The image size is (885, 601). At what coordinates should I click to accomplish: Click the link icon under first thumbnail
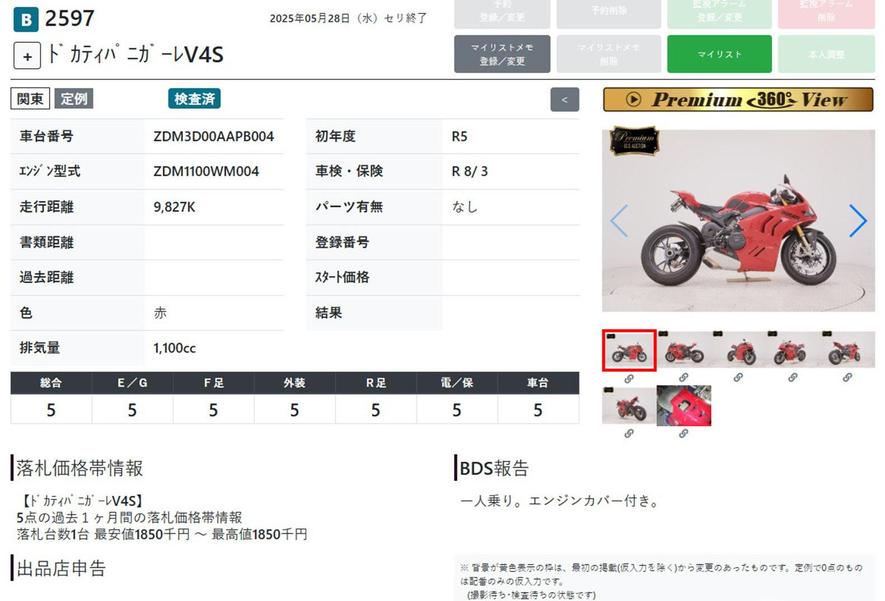[x=629, y=379]
